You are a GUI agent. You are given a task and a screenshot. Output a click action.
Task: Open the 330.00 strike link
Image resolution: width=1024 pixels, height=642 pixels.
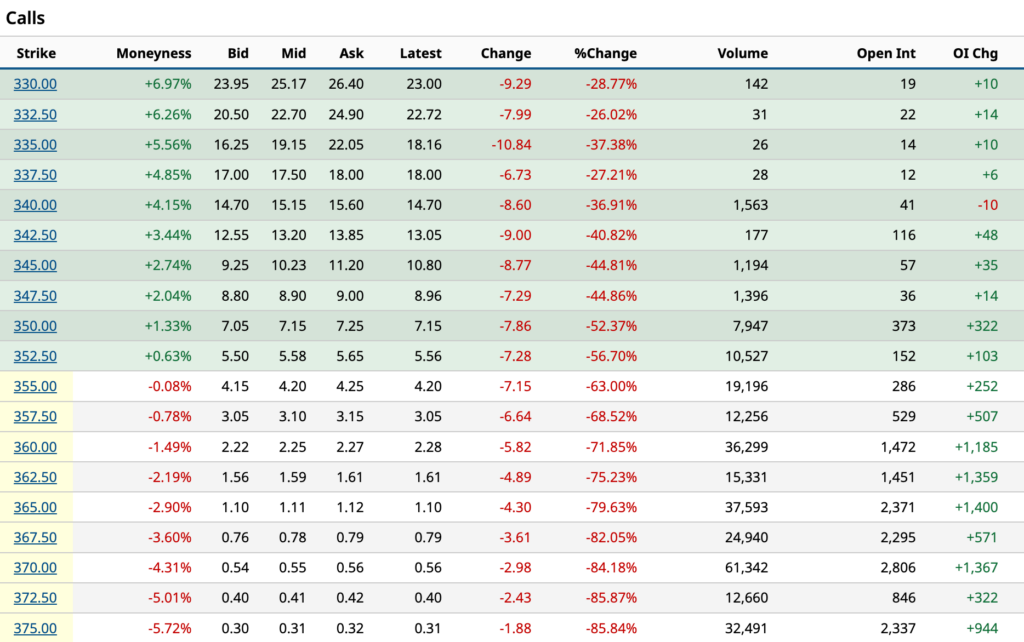pos(35,84)
